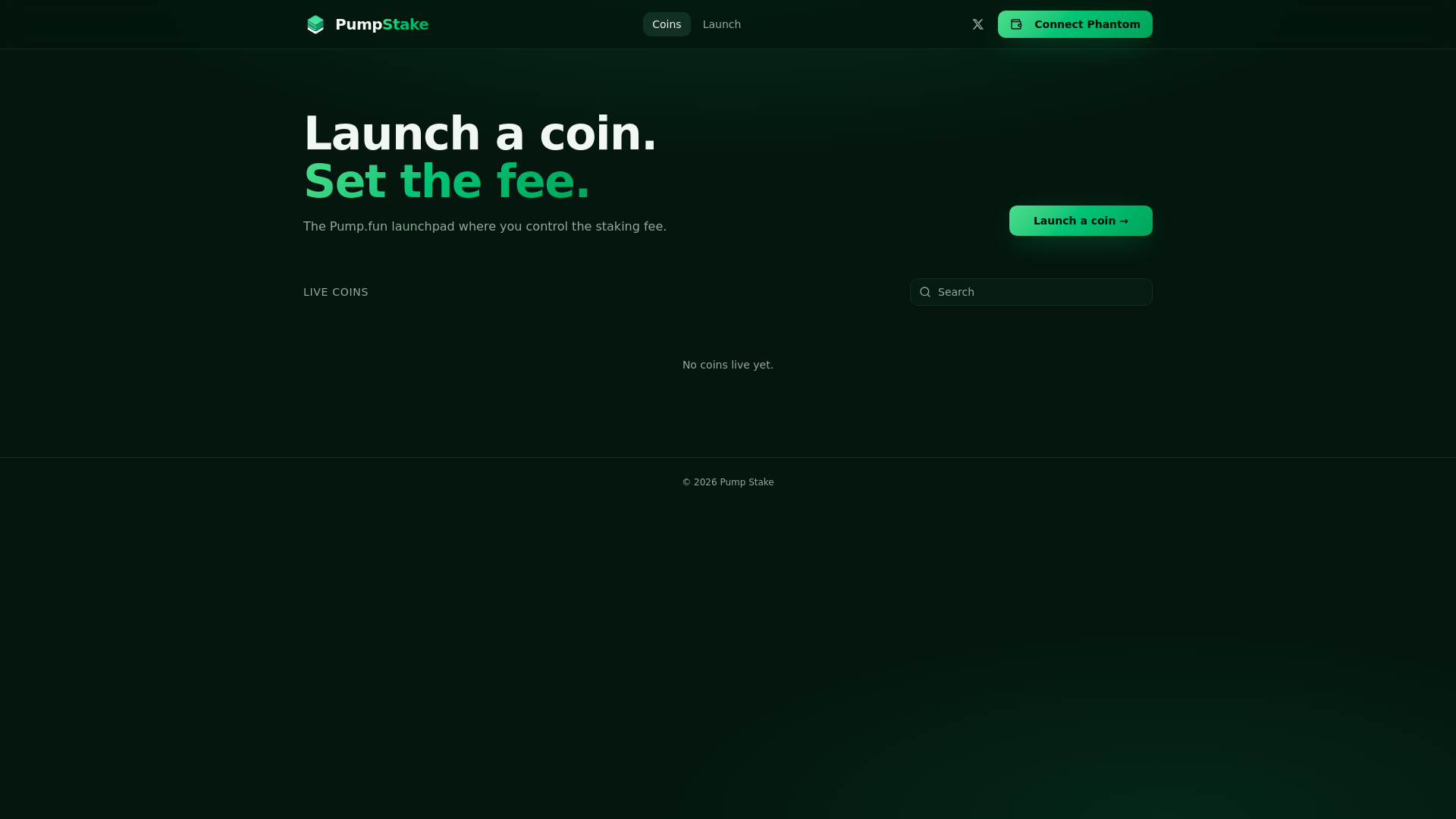Click the magnifier icon in the search box

pos(925,292)
